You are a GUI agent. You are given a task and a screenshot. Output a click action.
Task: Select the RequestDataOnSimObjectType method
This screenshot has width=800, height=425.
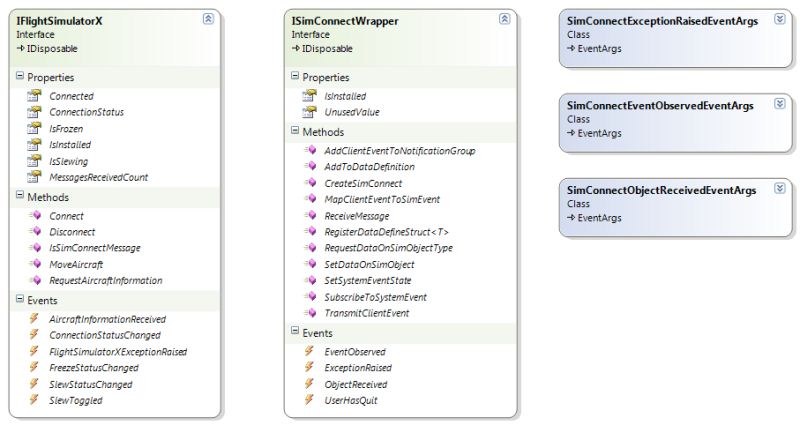(388, 248)
